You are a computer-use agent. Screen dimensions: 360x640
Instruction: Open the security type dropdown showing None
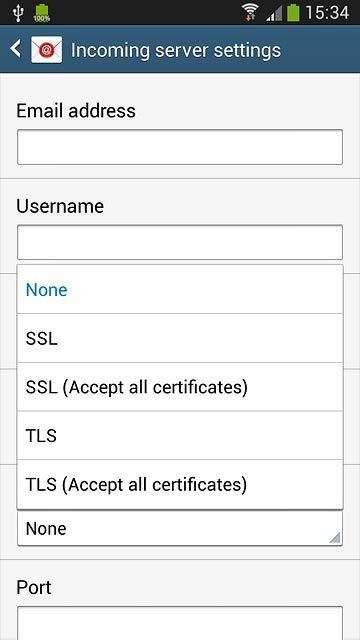pyautogui.click(x=180, y=528)
